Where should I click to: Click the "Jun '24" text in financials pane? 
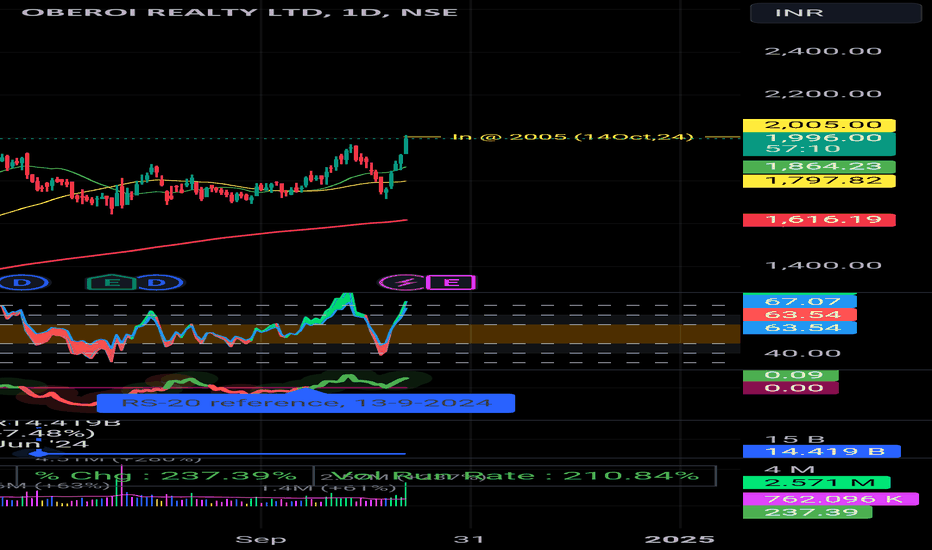[x=44, y=444]
